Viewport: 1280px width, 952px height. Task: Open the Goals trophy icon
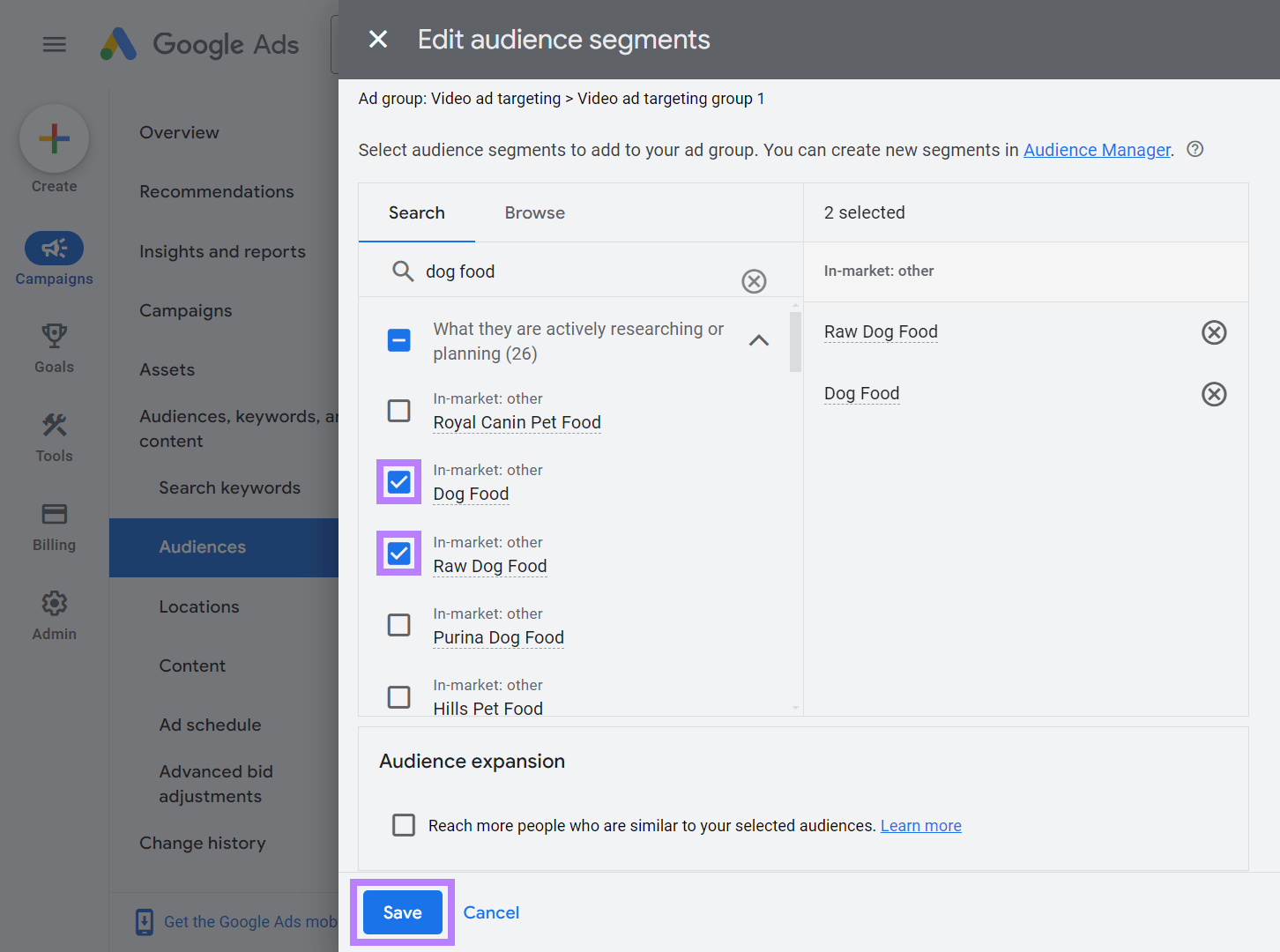[x=54, y=336]
